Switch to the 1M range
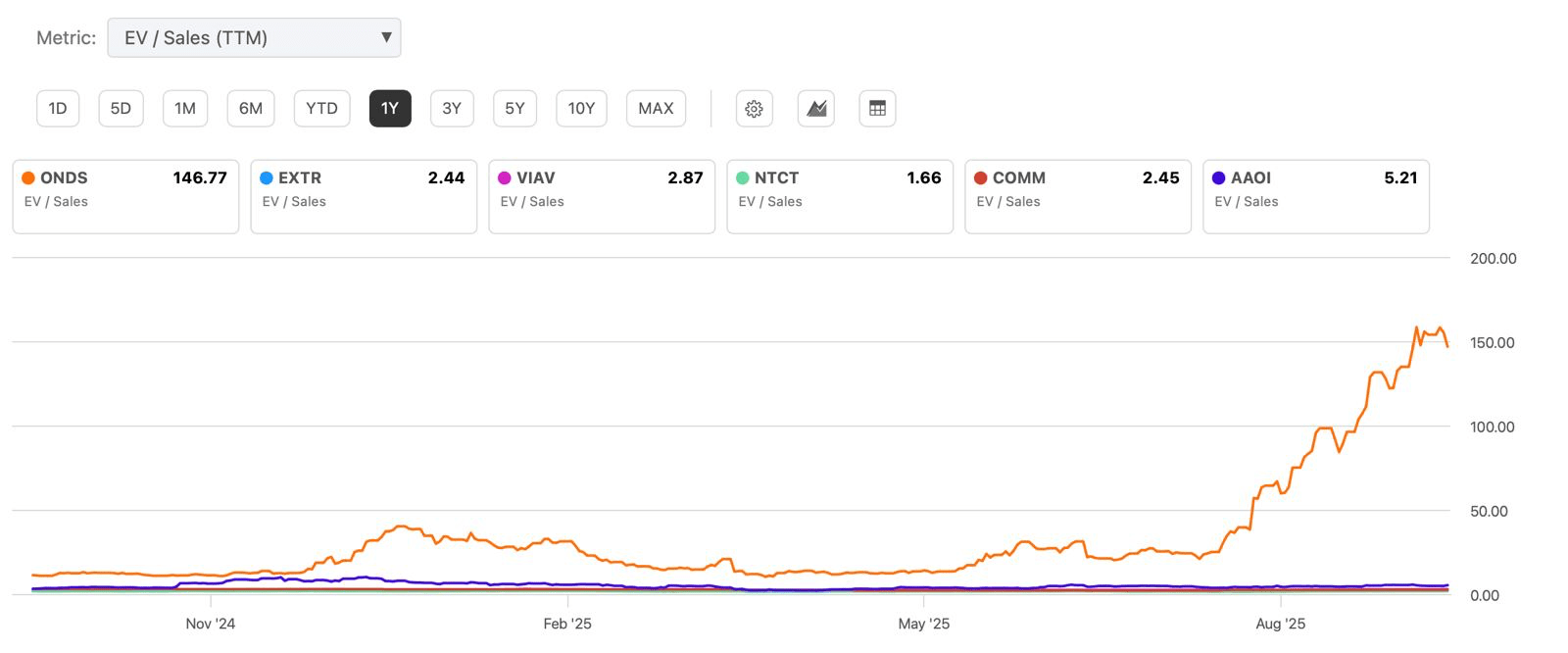 185,109
